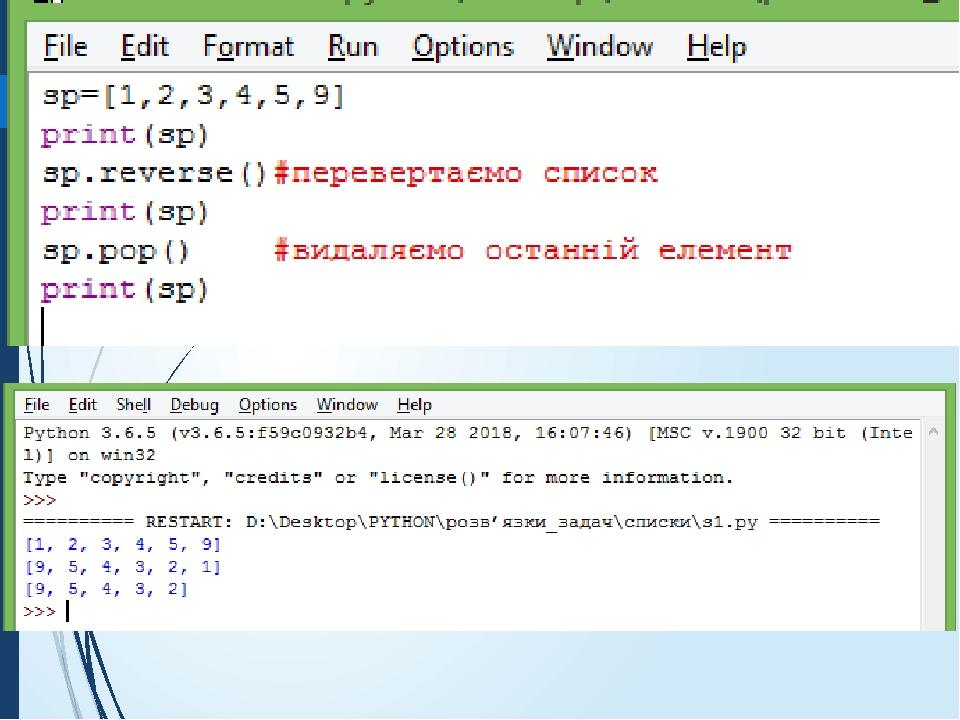Open the Options menu in the shell window

[x=267, y=405]
